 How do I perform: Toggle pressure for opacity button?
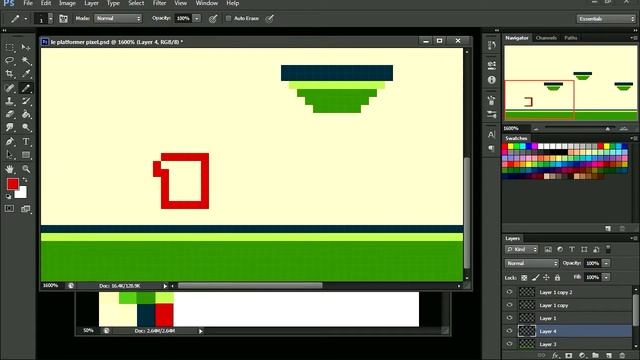coord(213,18)
